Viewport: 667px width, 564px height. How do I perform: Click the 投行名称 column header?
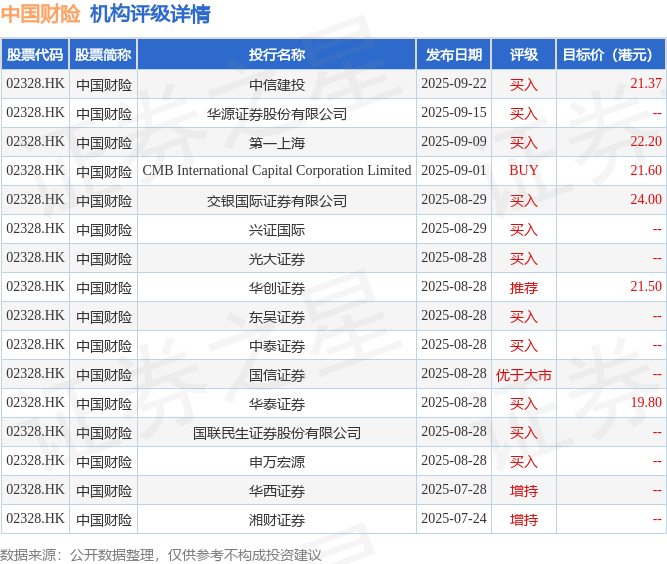tap(276, 54)
